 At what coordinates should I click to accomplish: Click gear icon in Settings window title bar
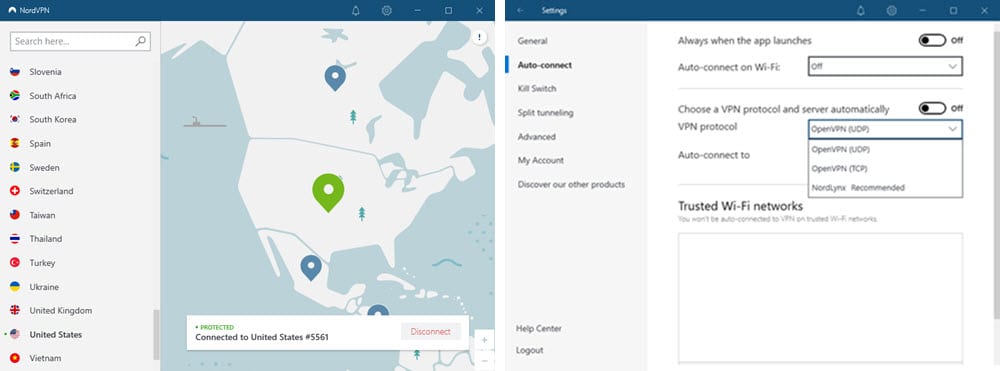tap(892, 11)
